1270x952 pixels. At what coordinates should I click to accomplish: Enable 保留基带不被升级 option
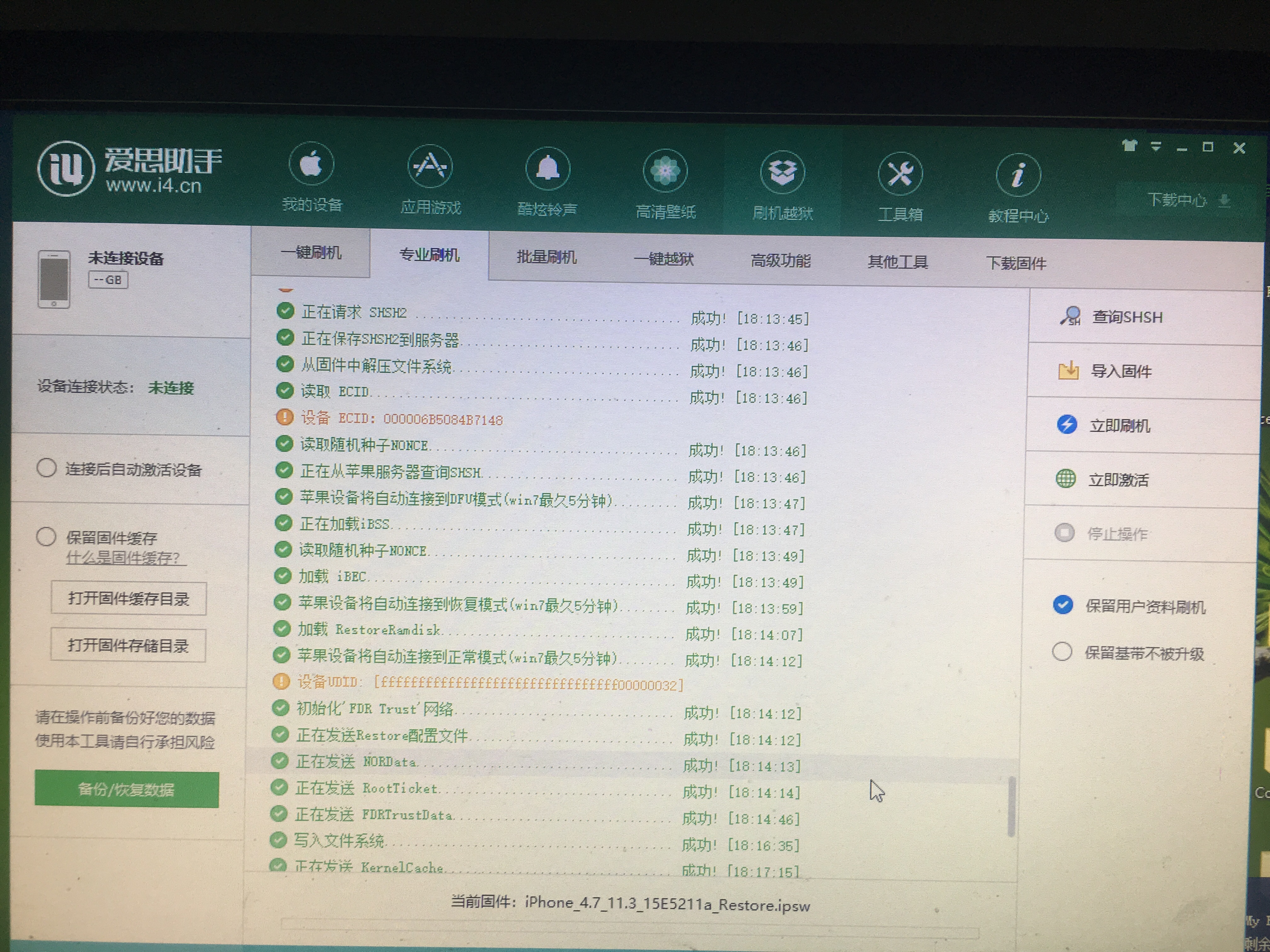(x=1061, y=651)
